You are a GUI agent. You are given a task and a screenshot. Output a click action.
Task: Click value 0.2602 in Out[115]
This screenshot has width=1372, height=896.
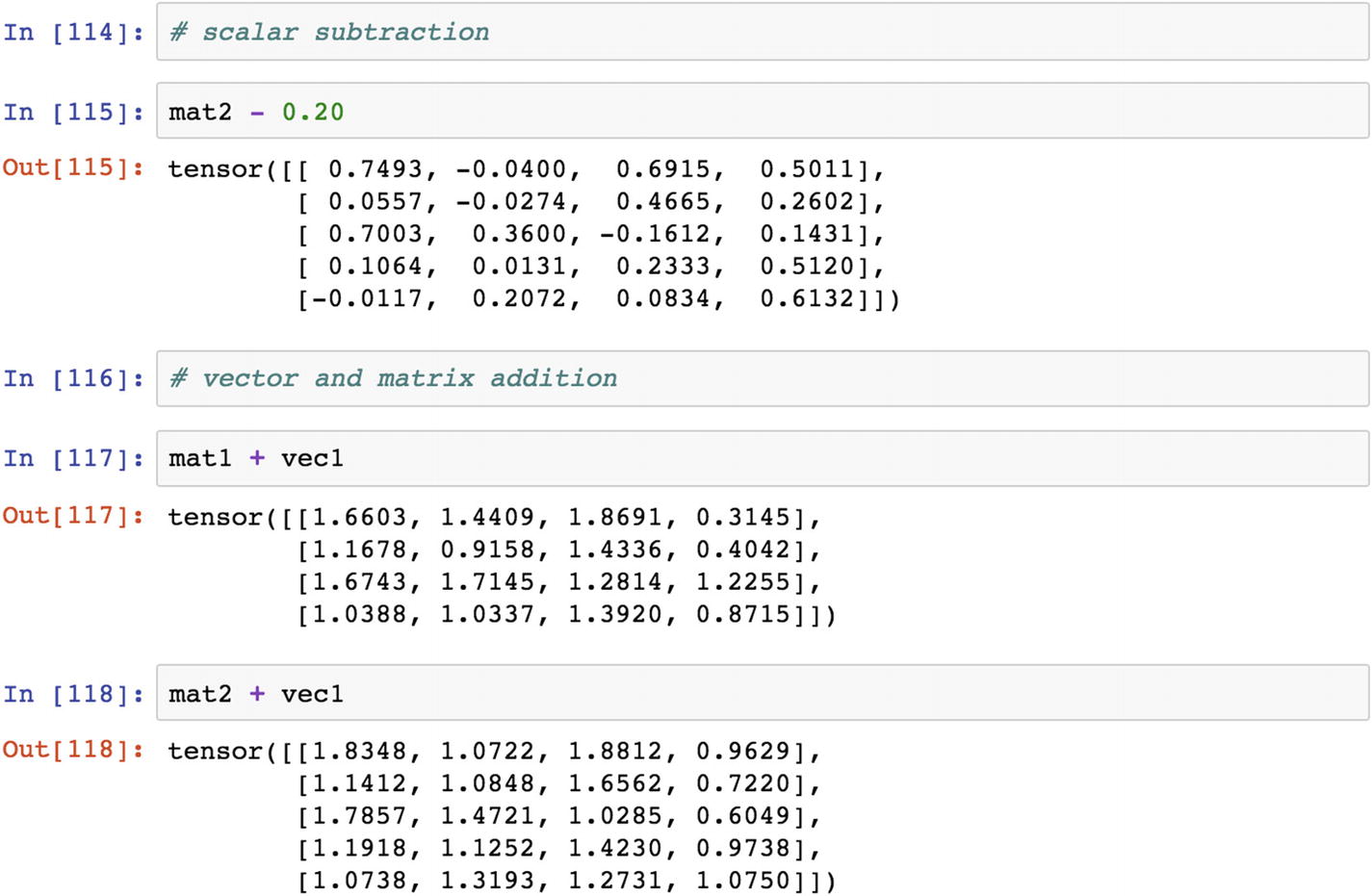click(x=807, y=201)
